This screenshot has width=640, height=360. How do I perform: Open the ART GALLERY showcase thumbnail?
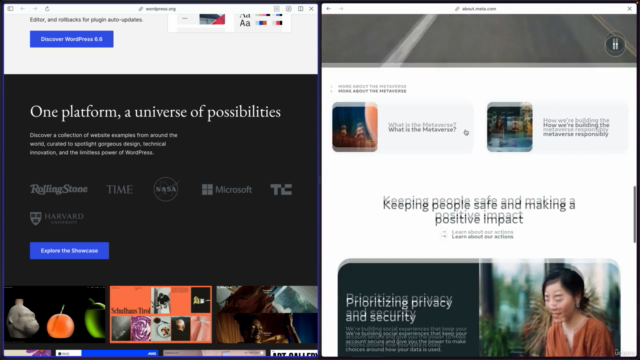pos(294,353)
